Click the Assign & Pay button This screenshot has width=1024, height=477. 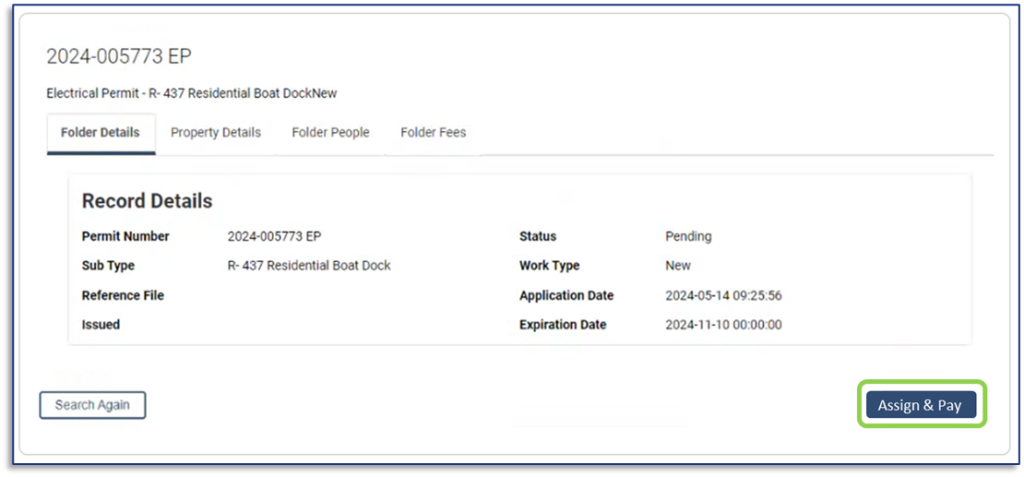coord(920,405)
